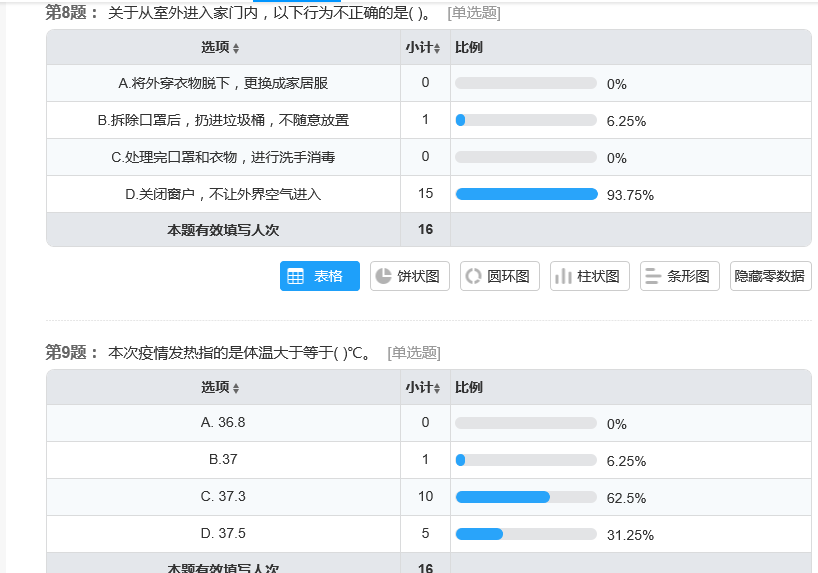Switch to 圆环图 donut chart view
This screenshot has width=818, height=573.
point(499,276)
